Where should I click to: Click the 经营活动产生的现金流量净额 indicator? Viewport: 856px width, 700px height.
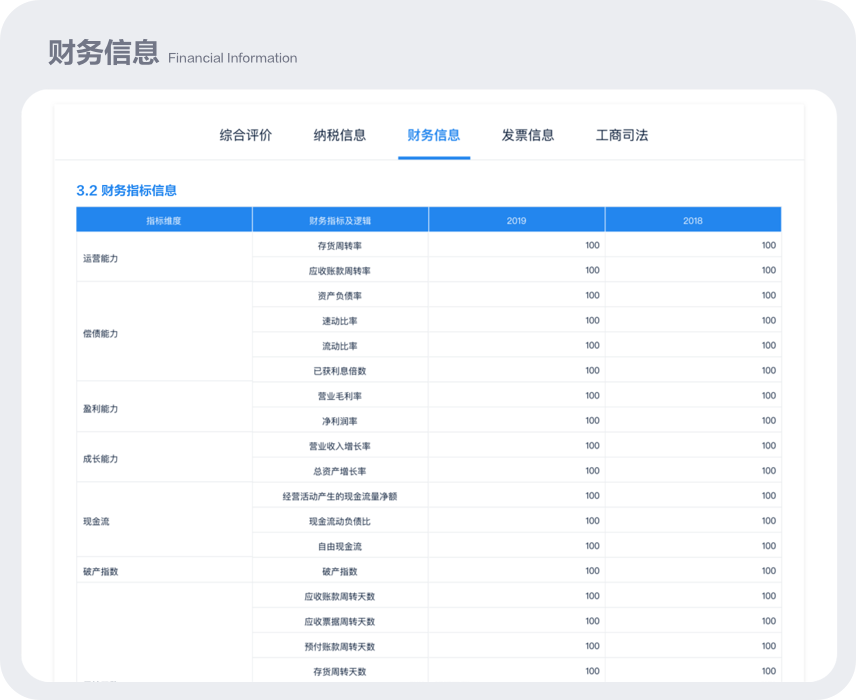pyautogui.click(x=340, y=496)
